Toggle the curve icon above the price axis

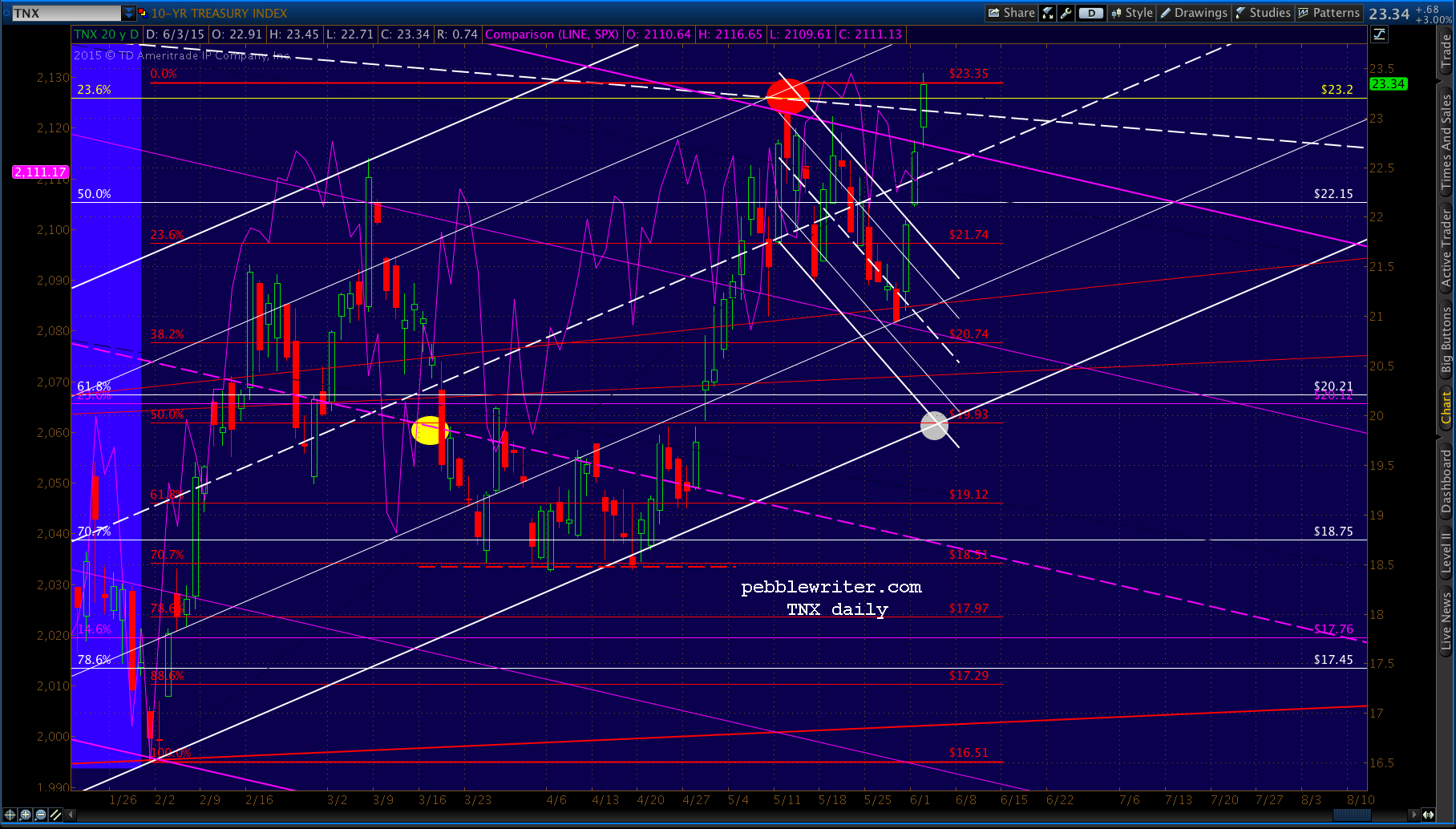pyautogui.click(x=1380, y=34)
